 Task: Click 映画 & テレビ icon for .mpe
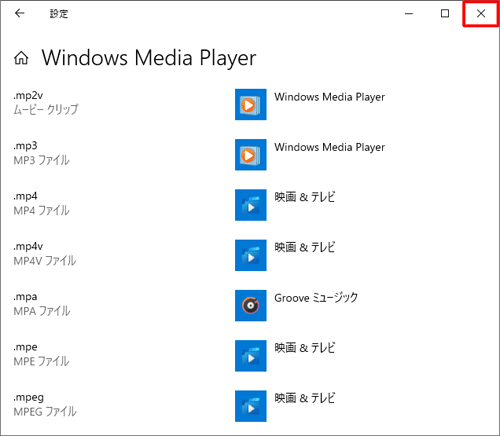pos(251,356)
